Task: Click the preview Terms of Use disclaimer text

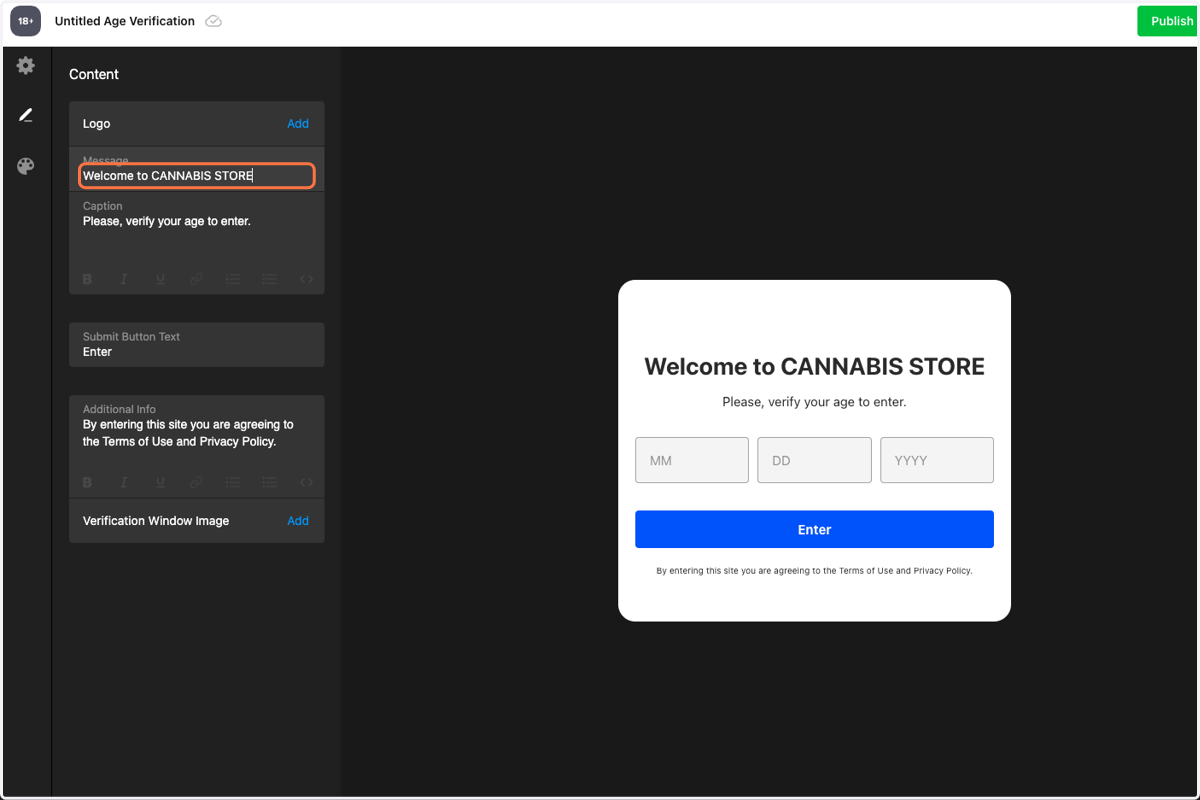Action: click(814, 571)
